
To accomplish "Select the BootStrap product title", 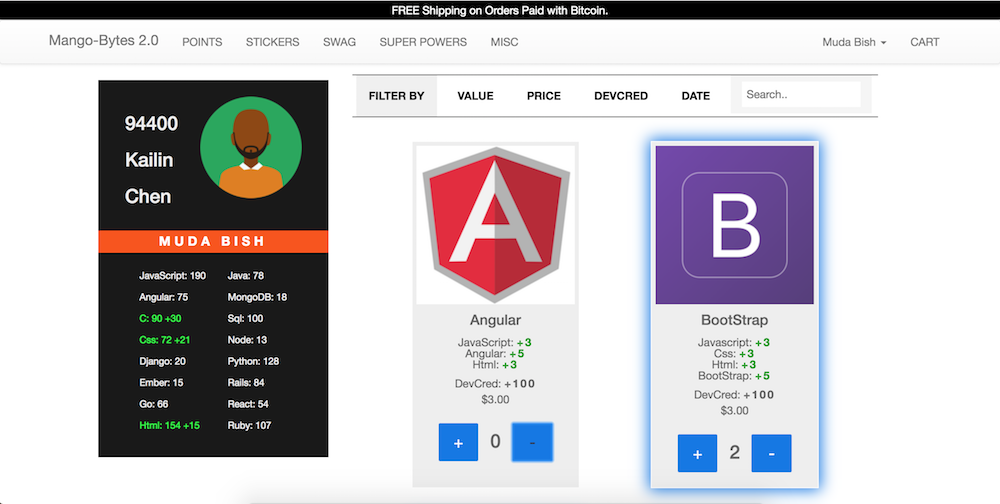I will (x=735, y=320).
